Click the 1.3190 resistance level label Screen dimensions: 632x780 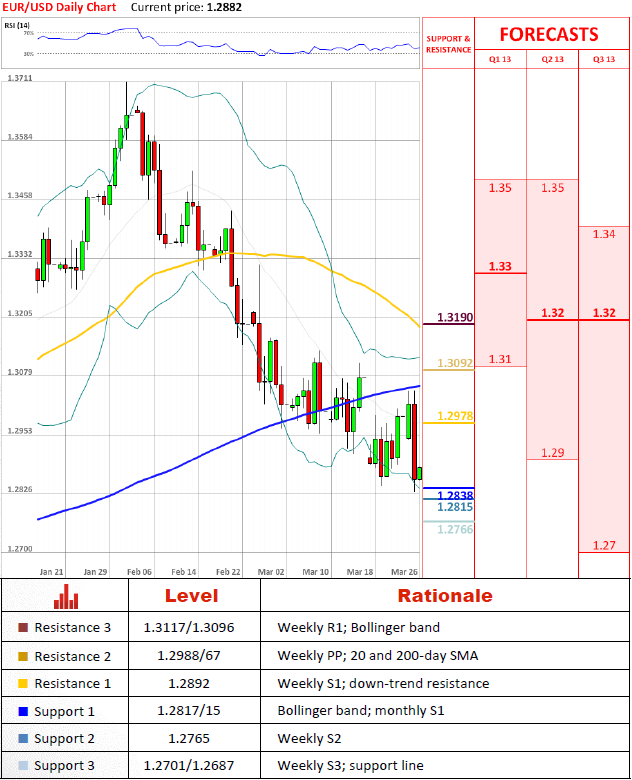(x=455, y=317)
